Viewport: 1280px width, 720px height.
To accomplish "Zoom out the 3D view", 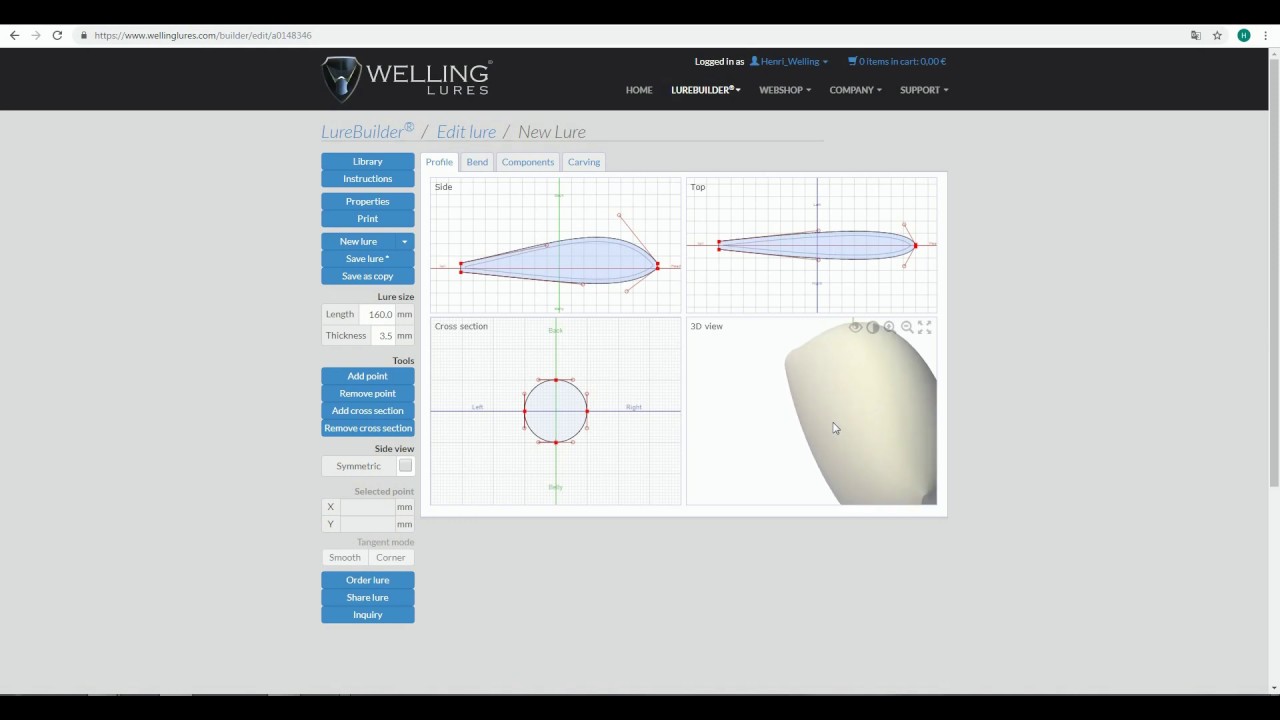I will coord(907,327).
